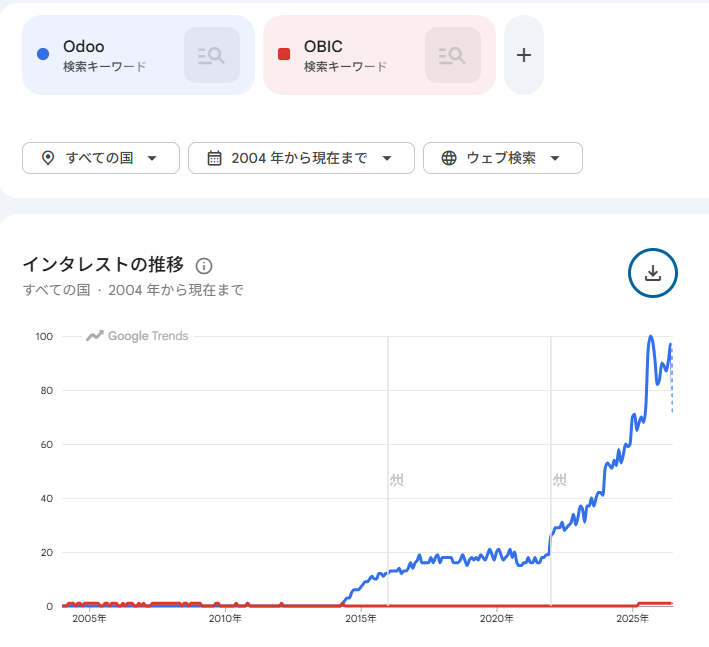This screenshot has height=647, width=709.
Task: Open search details icon for OBIC term
Action: 453,55
